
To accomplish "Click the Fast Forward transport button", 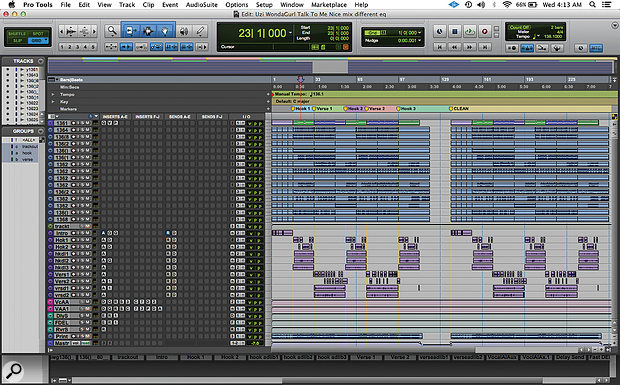I will point(470,47).
